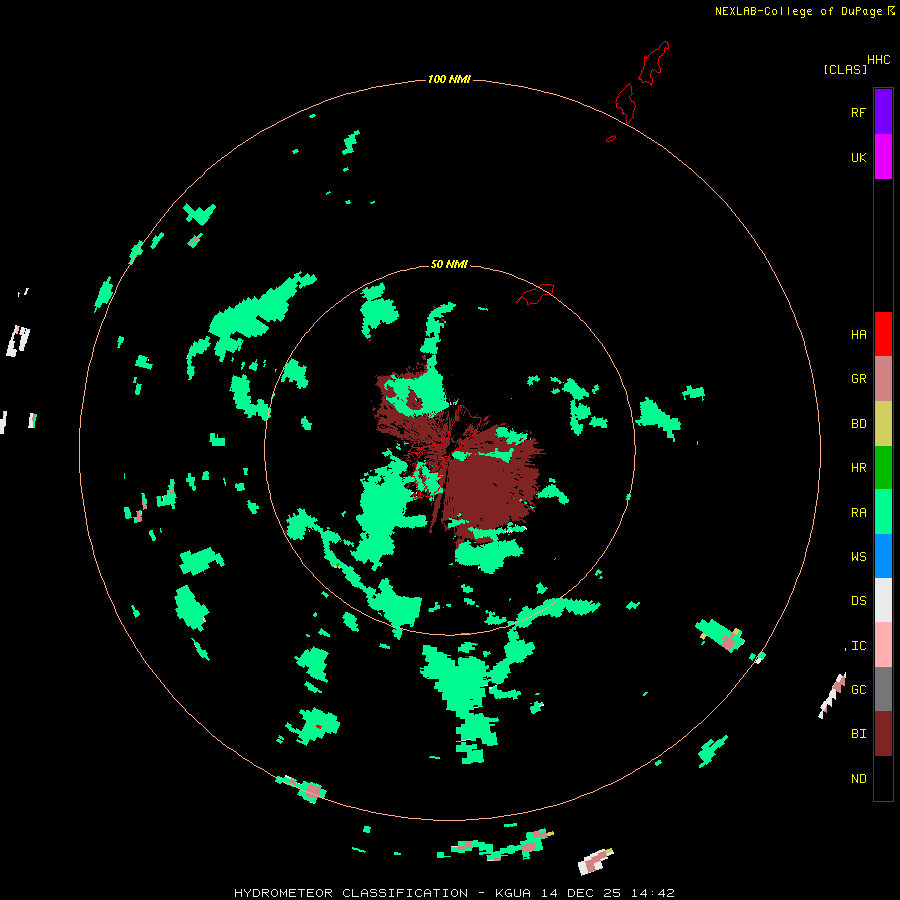Click the ND legend label
The image size is (900, 900).
point(858,779)
